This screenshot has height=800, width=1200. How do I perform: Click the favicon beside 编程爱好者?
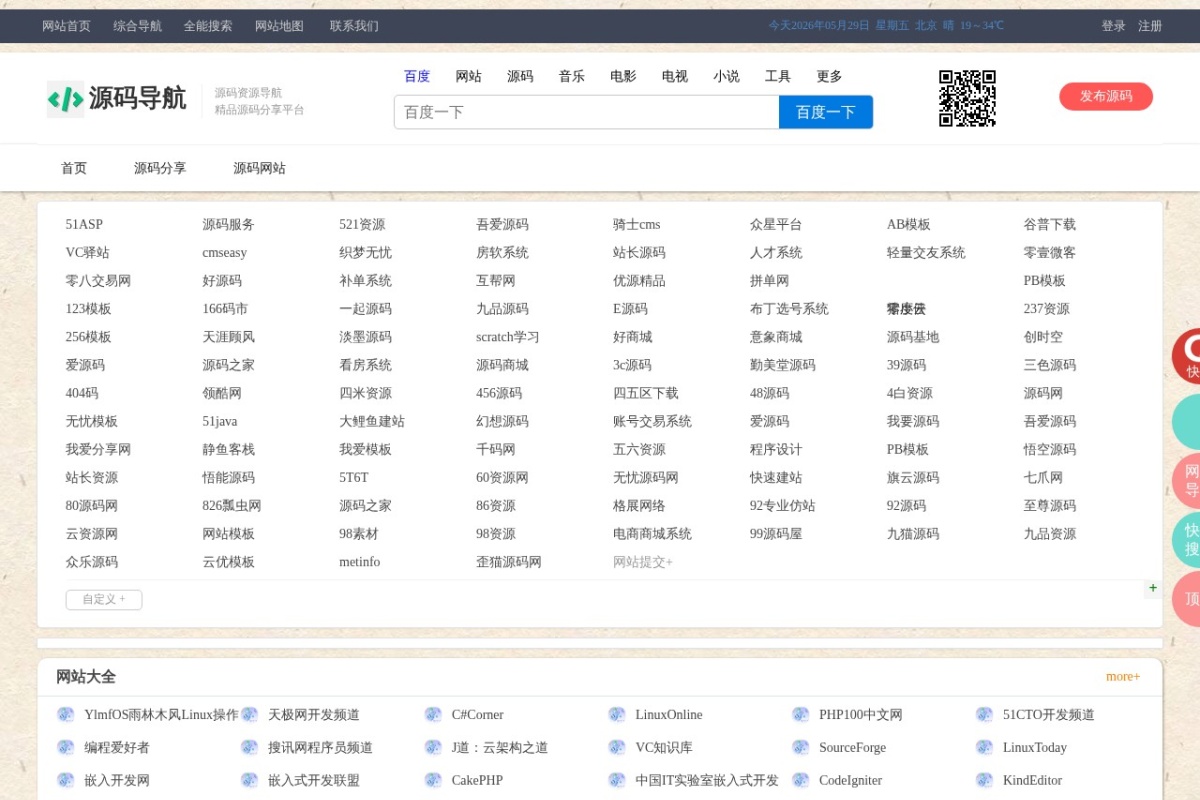coord(66,748)
